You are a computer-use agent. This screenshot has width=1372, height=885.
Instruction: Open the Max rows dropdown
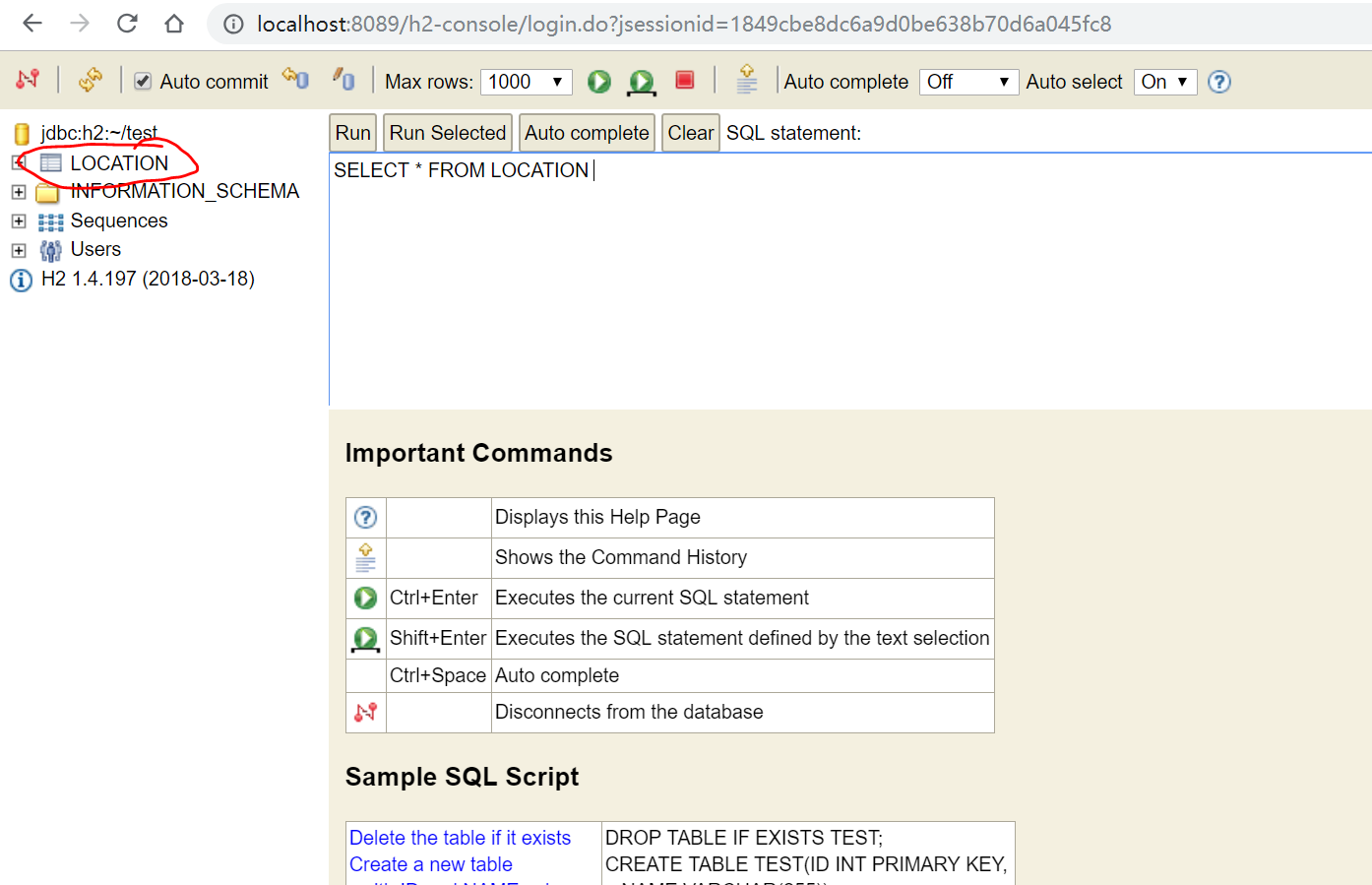pyautogui.click(x=527, y=82)
